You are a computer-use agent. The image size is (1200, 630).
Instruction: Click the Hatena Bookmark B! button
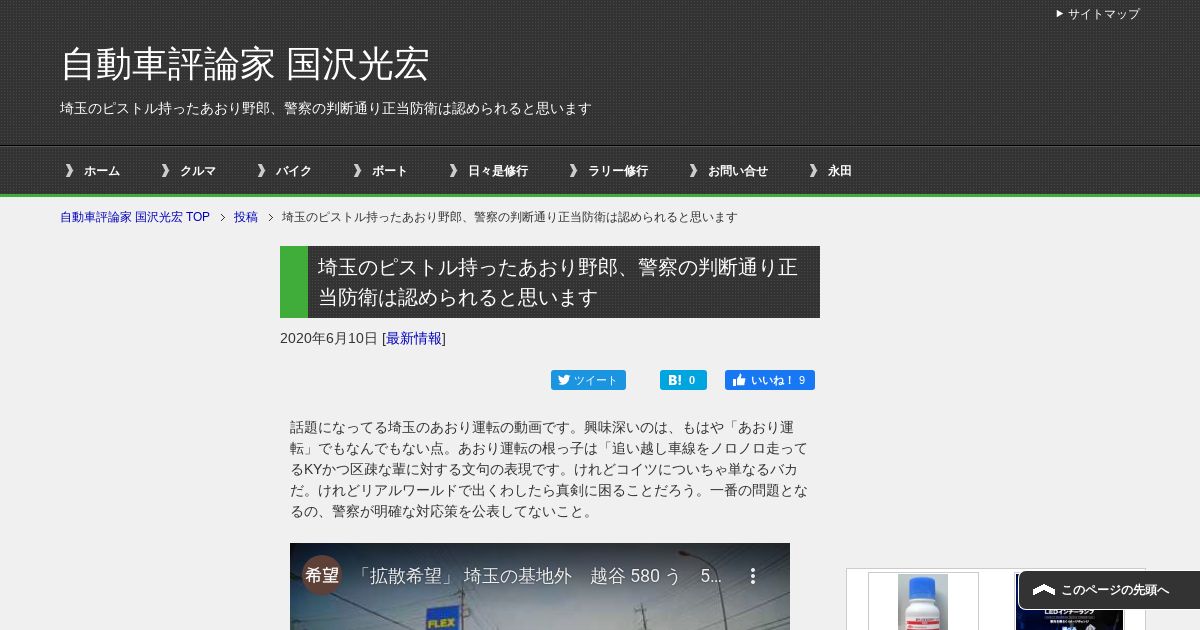click(683, 380)
